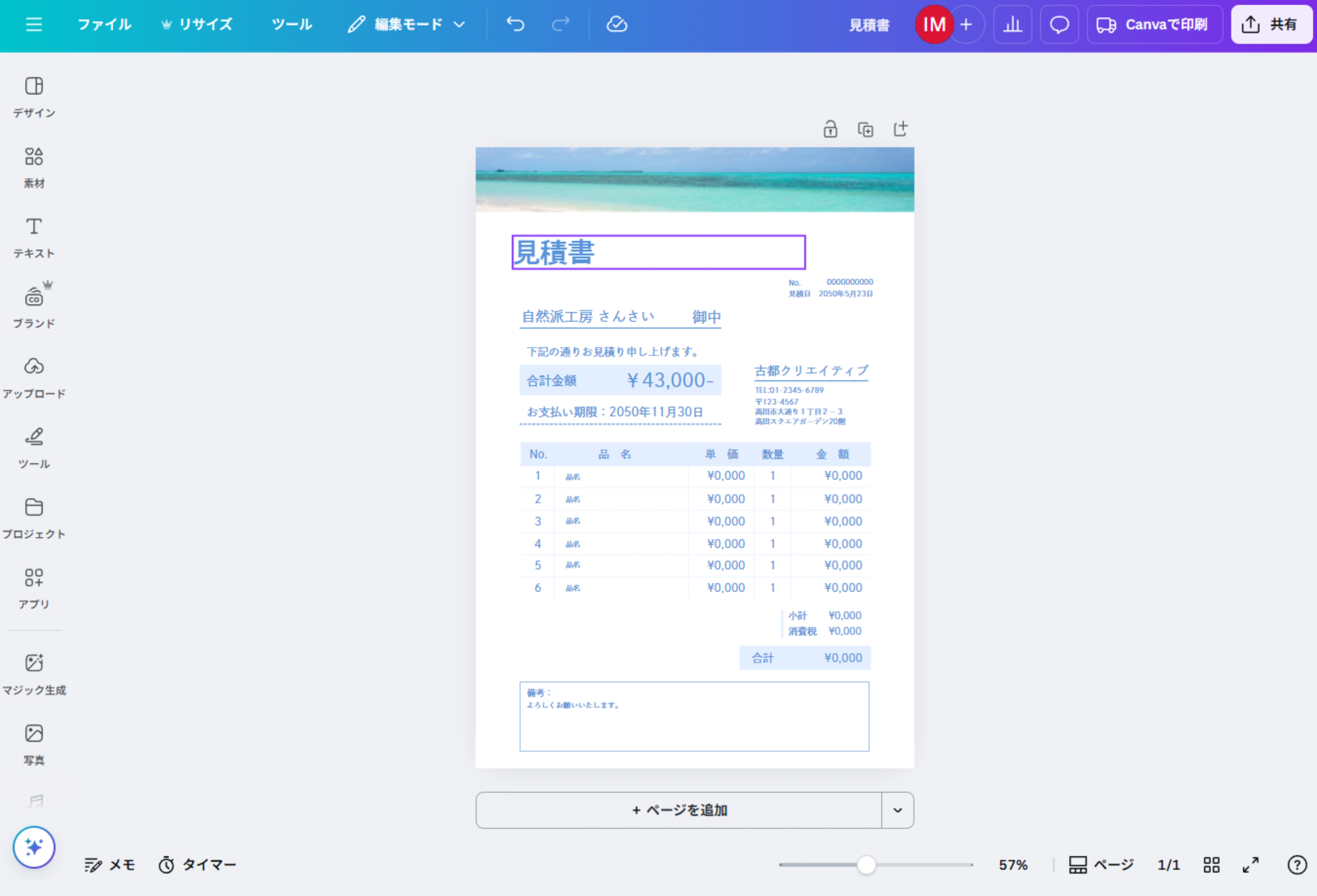The height and width of the screenshot is (896, 1317).
Task: Open the ツール draw panel in sidebar
Action: click(x=34, y=448)
